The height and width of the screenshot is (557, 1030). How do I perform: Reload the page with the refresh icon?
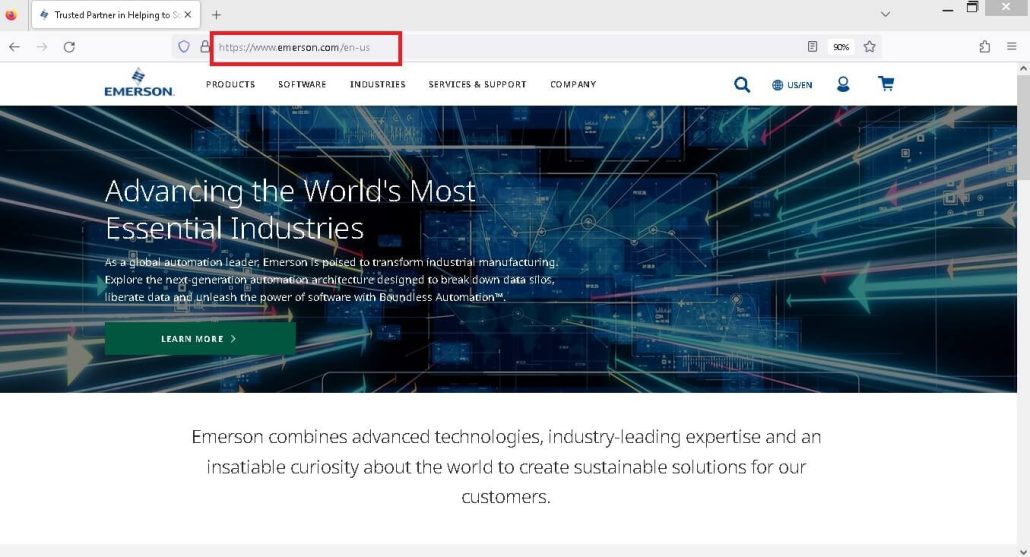tap(69, 47)
